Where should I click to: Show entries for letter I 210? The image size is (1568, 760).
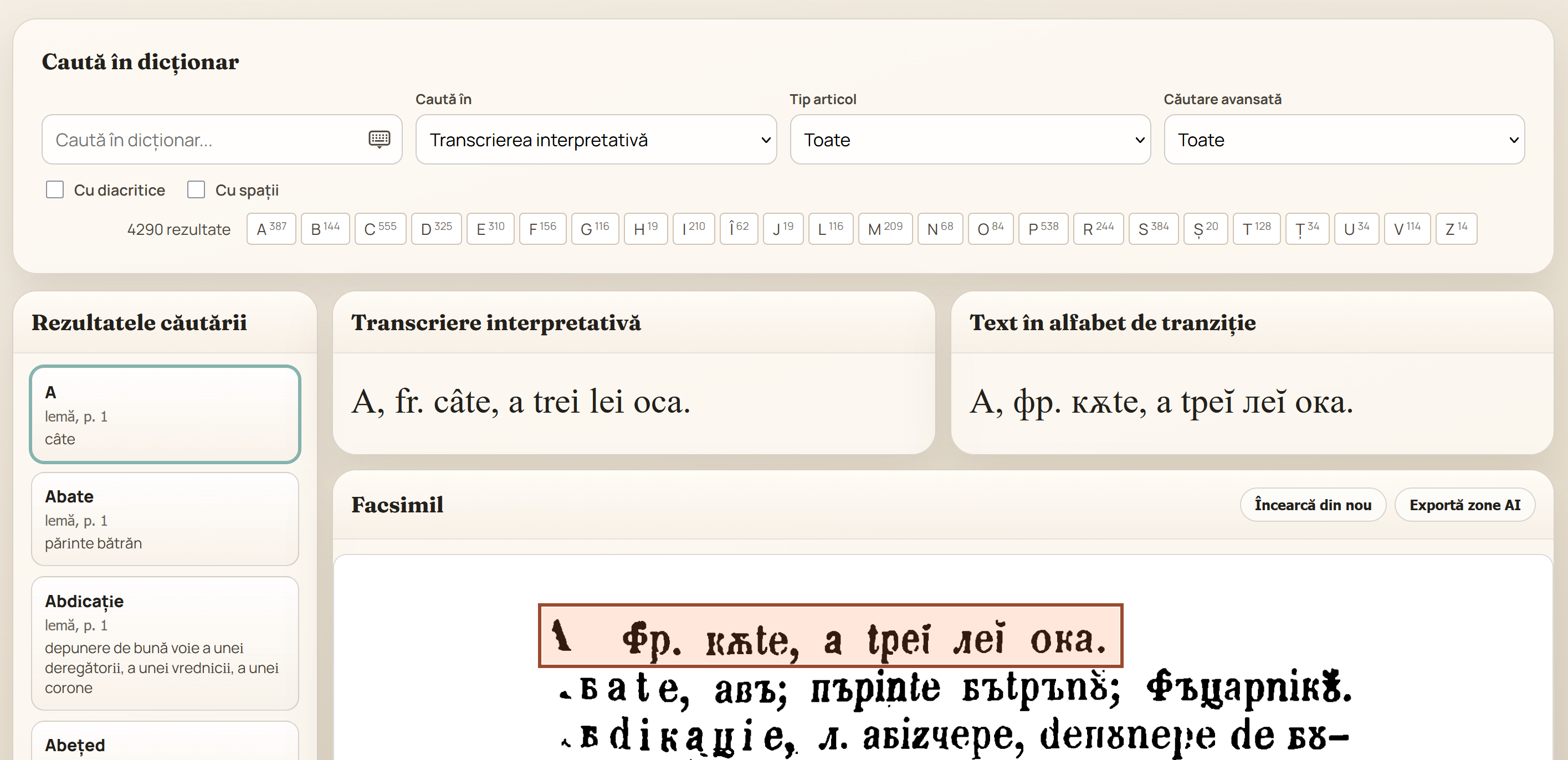point(694,229)
